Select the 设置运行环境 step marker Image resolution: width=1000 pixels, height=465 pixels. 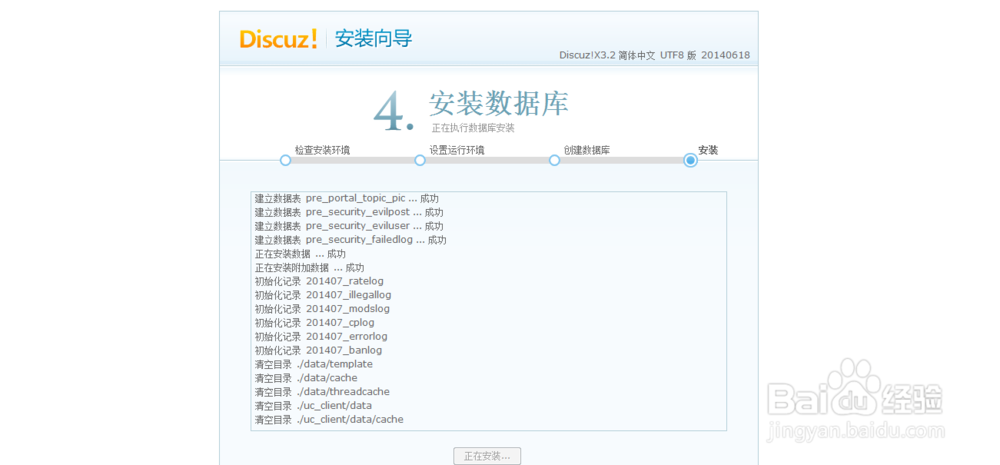point(420,160)
